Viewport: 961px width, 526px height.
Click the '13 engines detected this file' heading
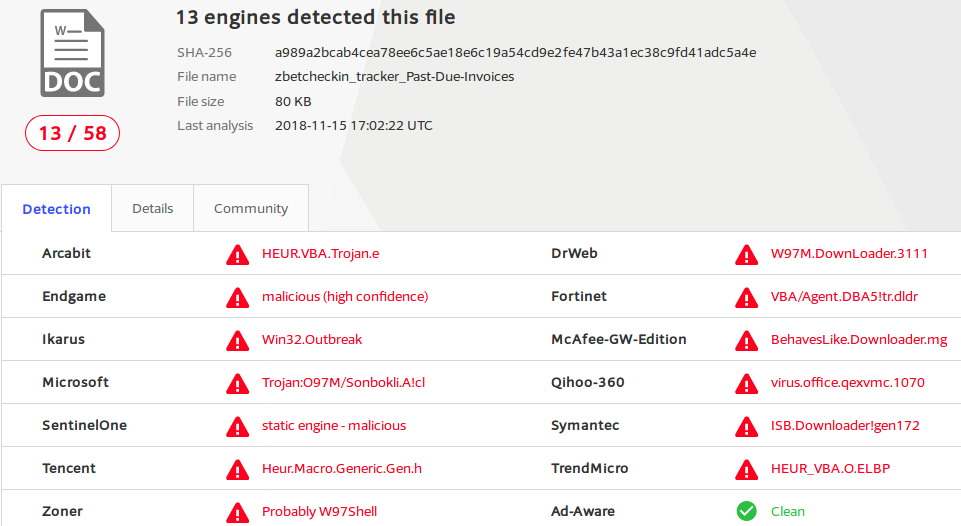point(316,17)
